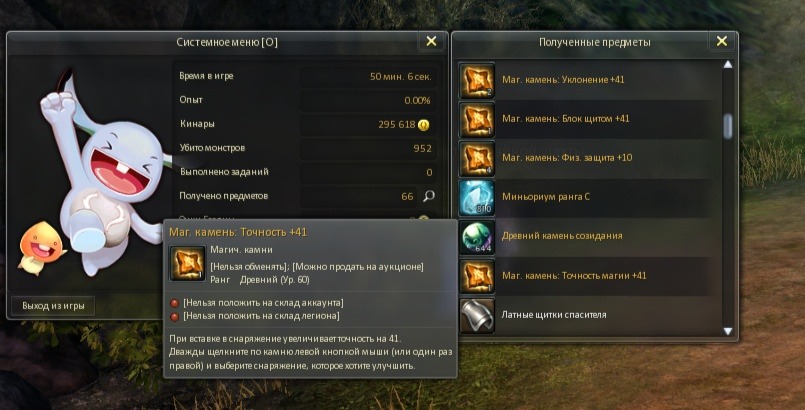Click the Точность магии +41 manastone icon

click(476, 276)
